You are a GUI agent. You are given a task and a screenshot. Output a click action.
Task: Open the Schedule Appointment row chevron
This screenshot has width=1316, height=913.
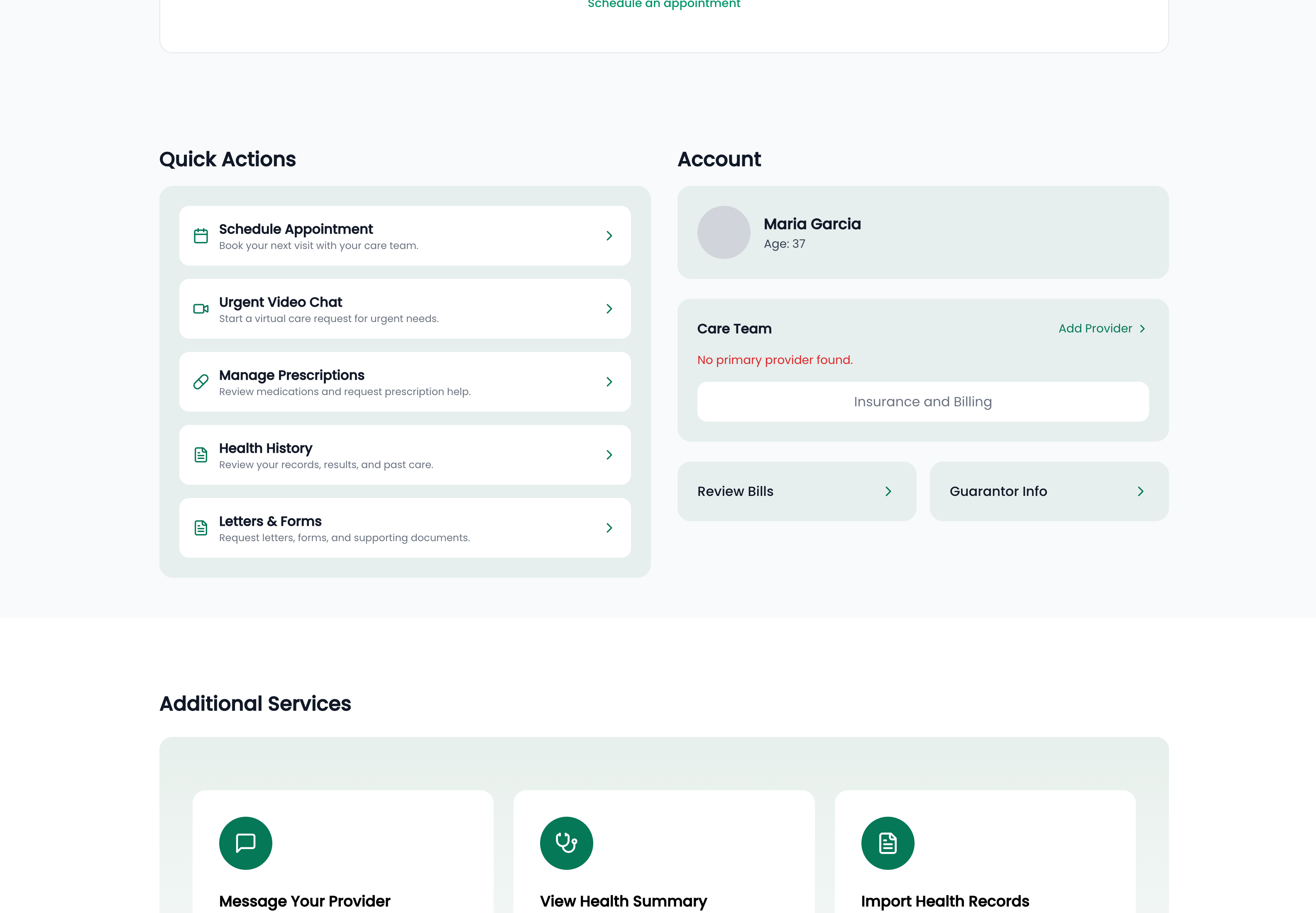point(609,236)
